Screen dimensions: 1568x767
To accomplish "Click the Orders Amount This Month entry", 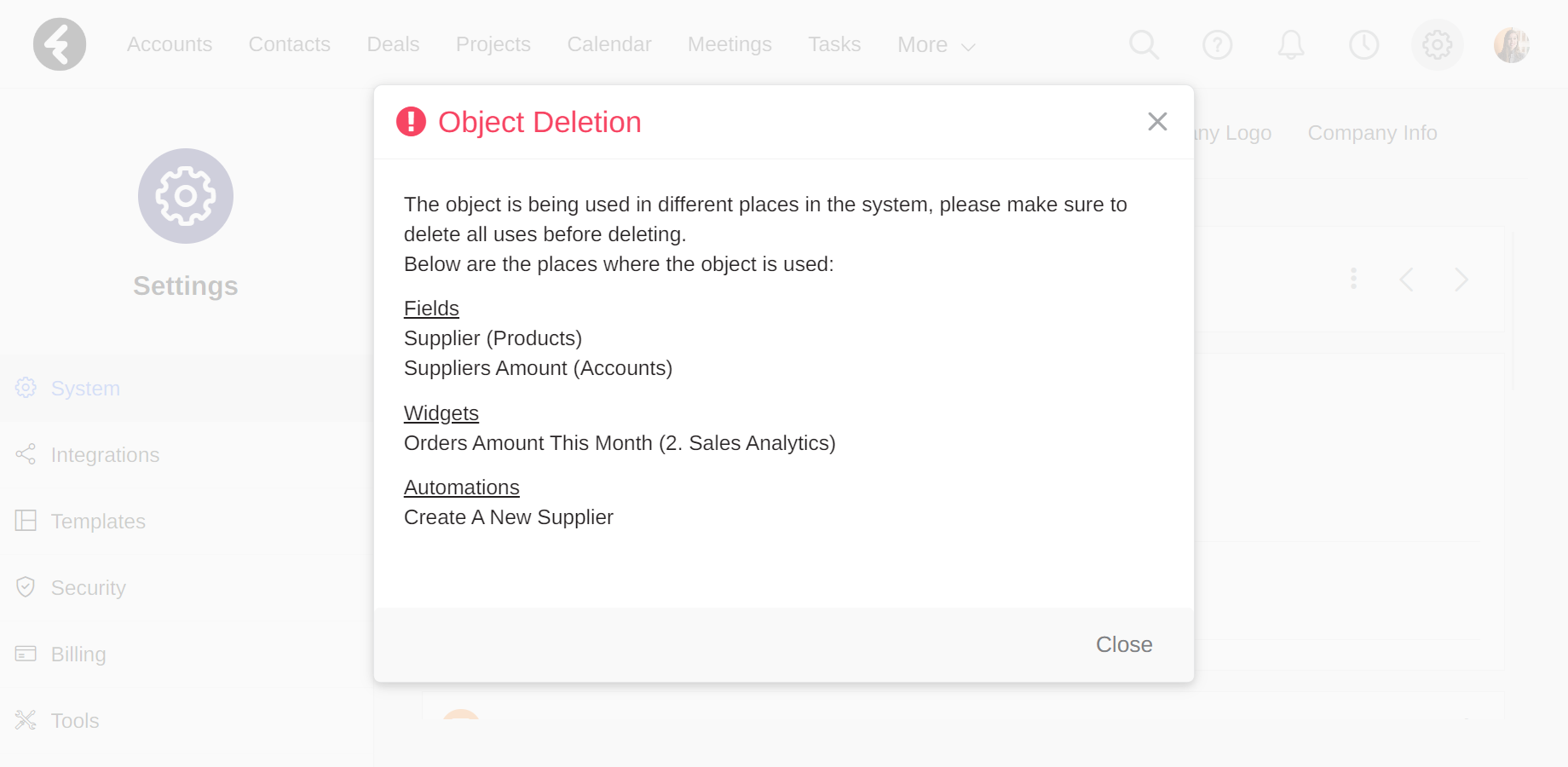I will [x=620, y=443].
